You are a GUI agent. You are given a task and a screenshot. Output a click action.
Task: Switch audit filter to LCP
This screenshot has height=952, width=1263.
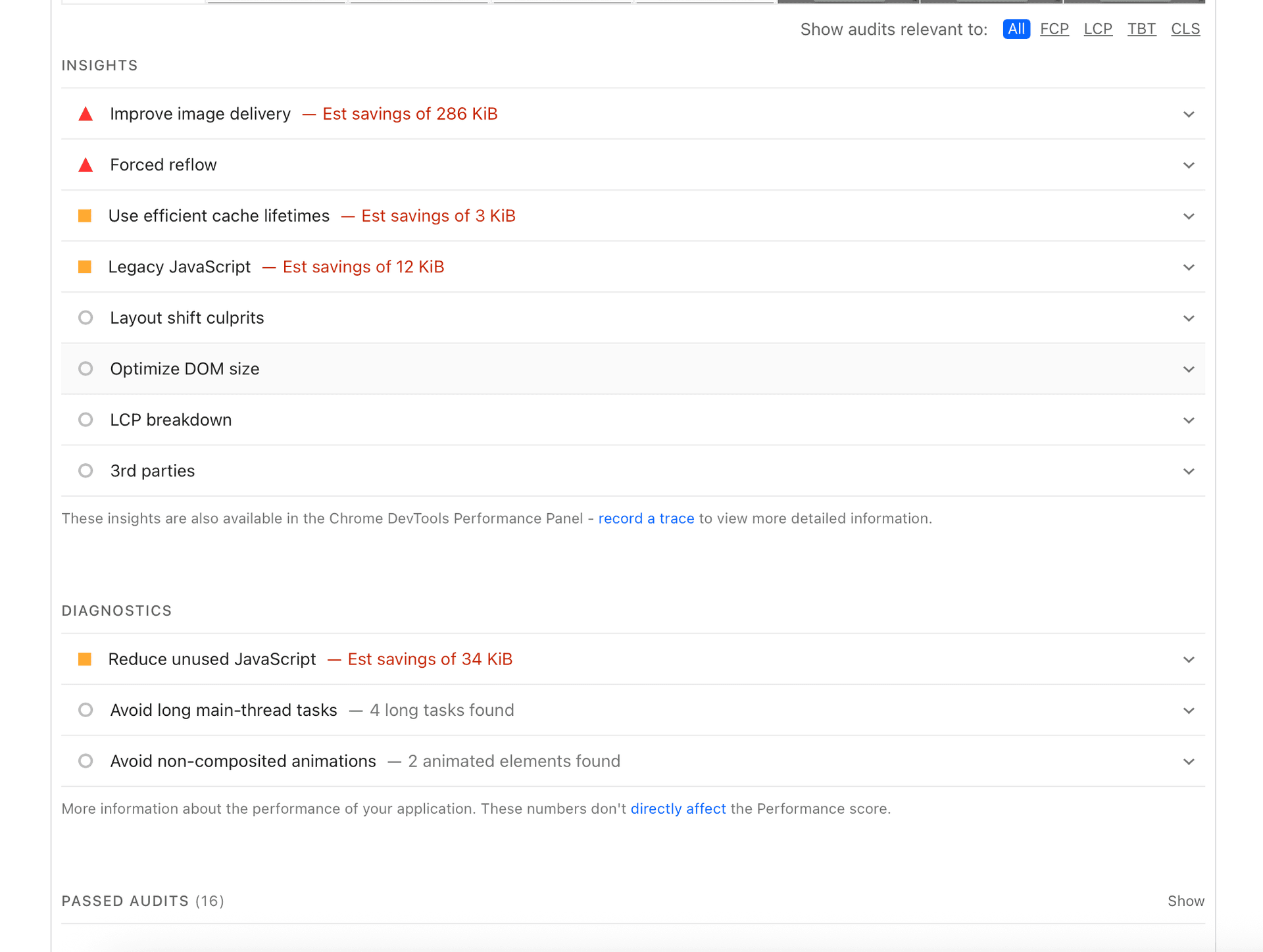1097,29
